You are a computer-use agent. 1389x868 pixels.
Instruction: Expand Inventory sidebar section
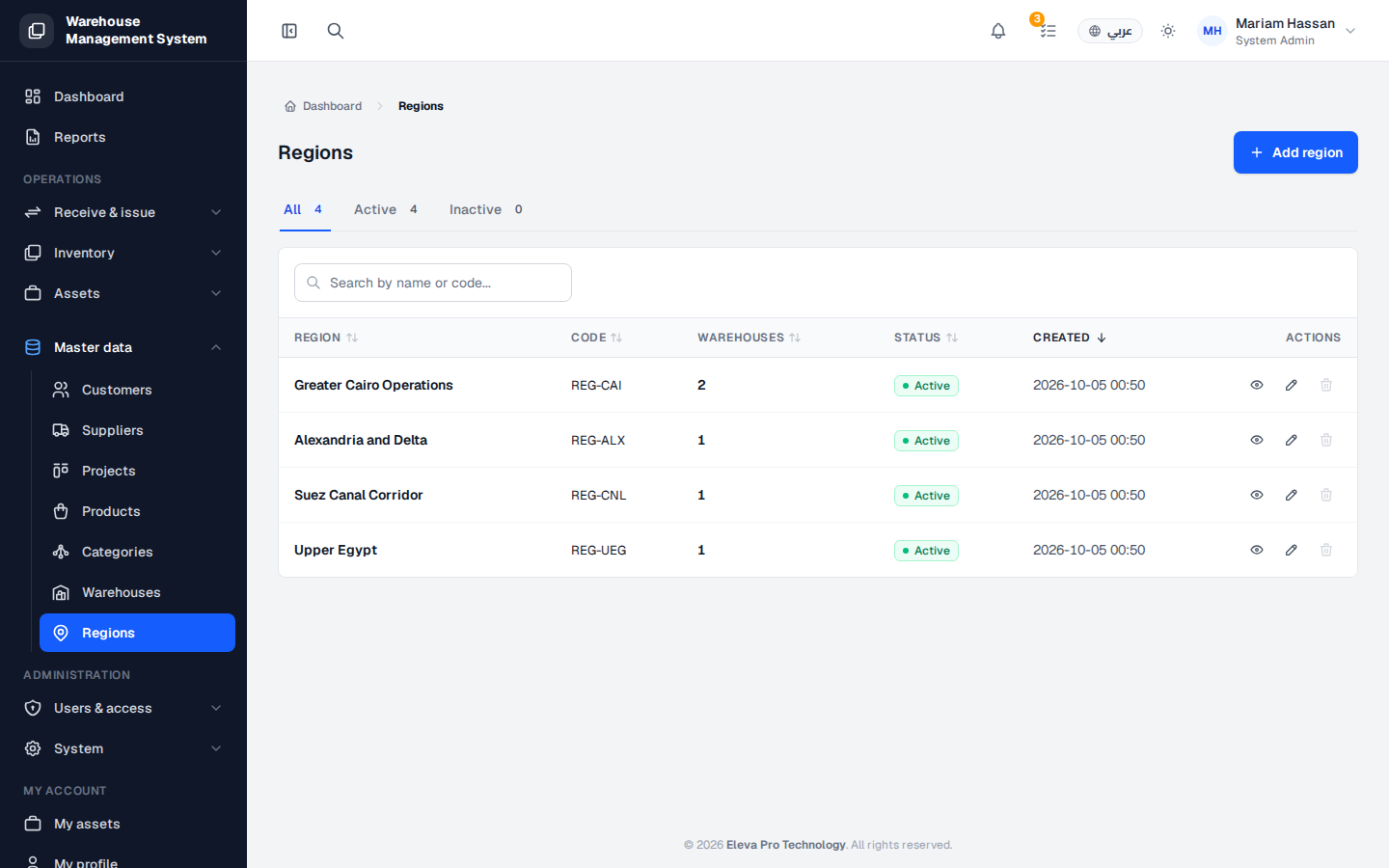click(x=123, y=253)
